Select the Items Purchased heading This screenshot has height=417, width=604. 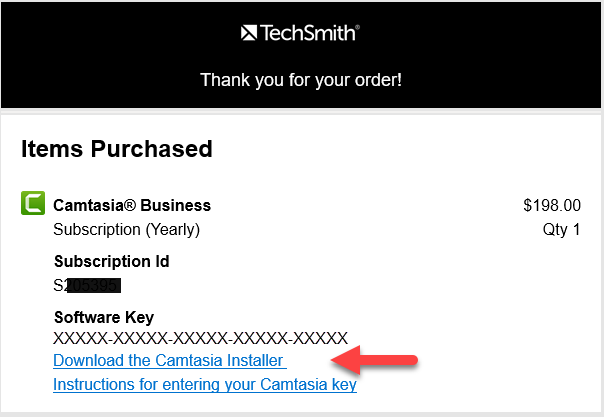[117, 149]
